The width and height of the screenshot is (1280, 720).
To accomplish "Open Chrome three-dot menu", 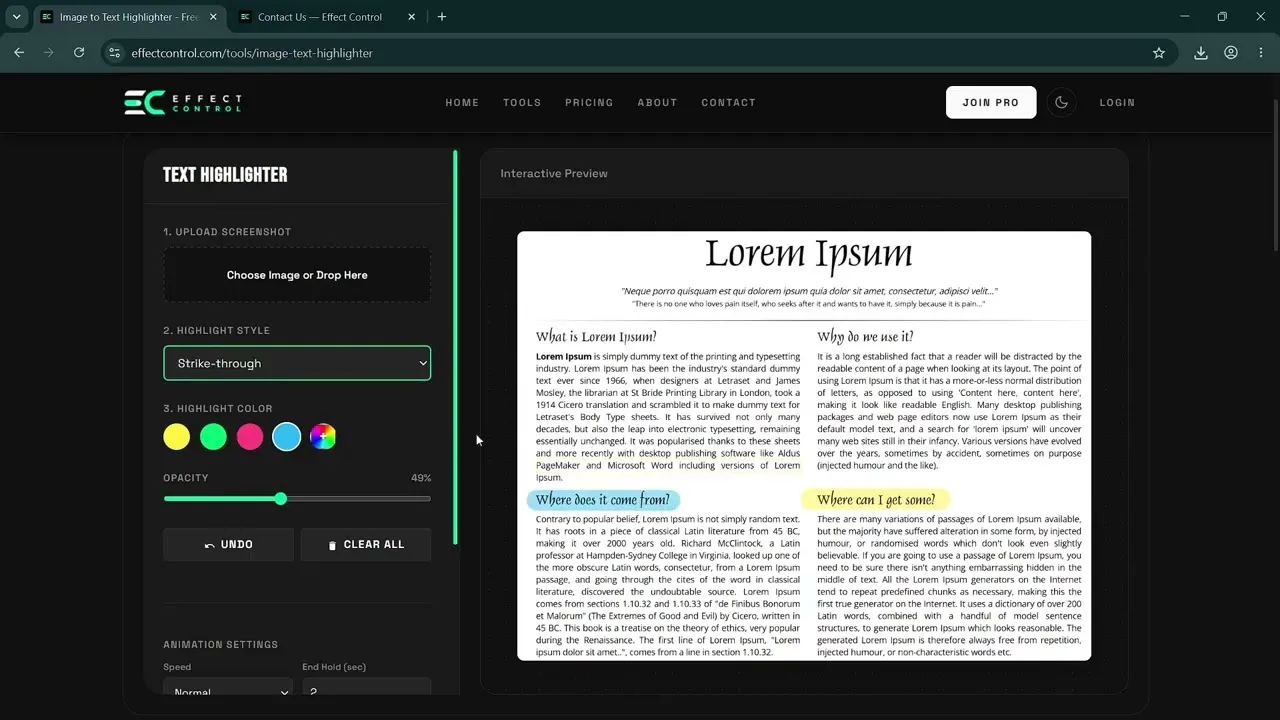I will point(1260,53).
